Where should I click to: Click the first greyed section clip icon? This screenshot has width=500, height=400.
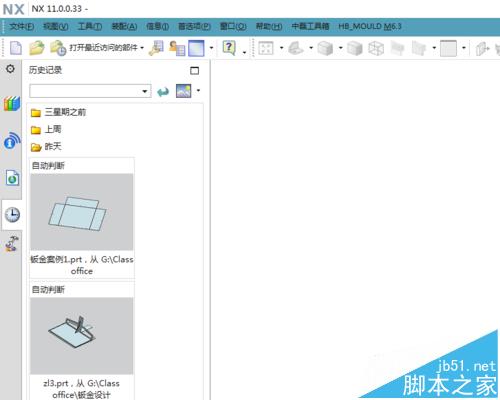(397, 48)
